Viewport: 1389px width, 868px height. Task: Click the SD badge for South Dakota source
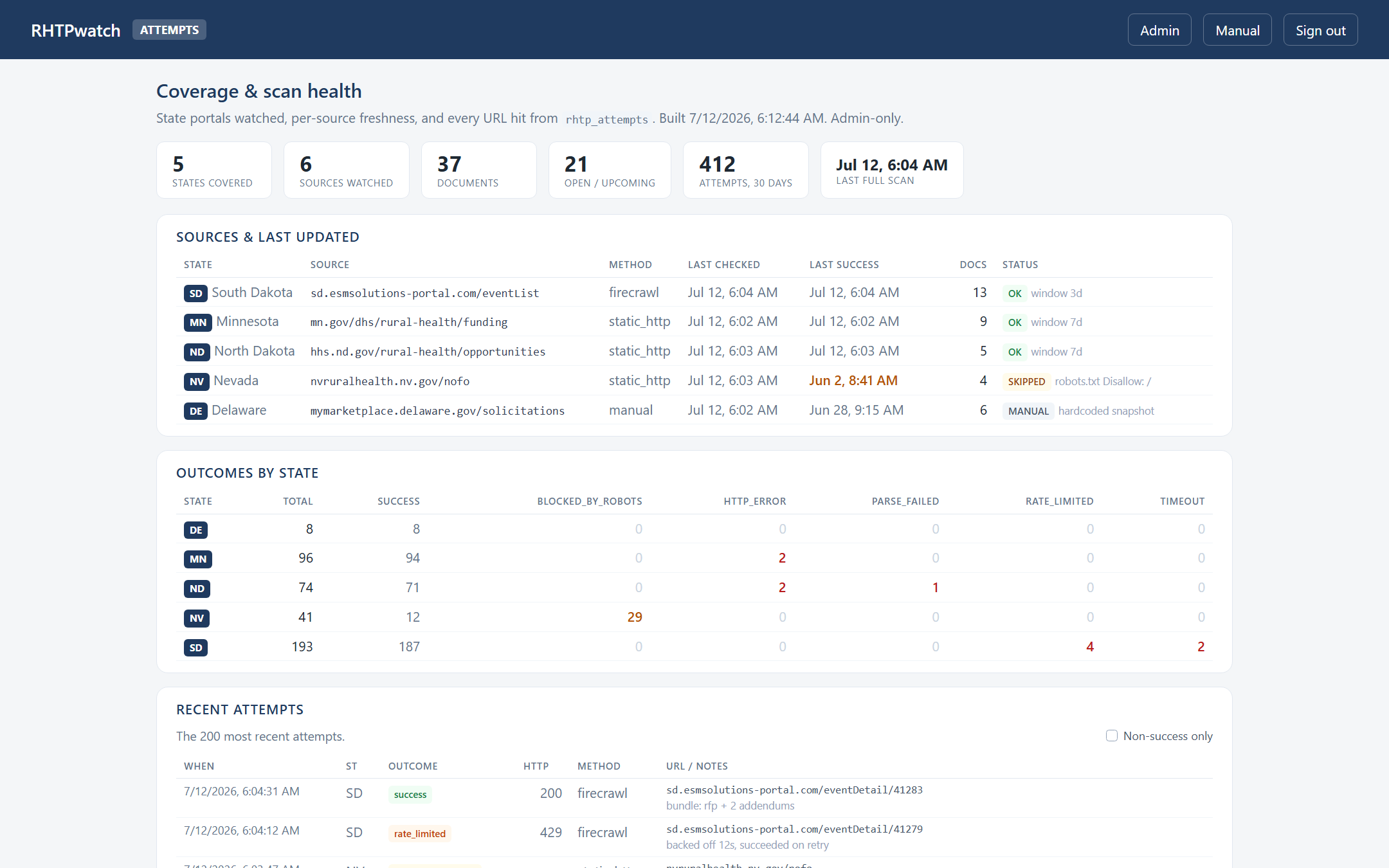click(x=195, y=293)
